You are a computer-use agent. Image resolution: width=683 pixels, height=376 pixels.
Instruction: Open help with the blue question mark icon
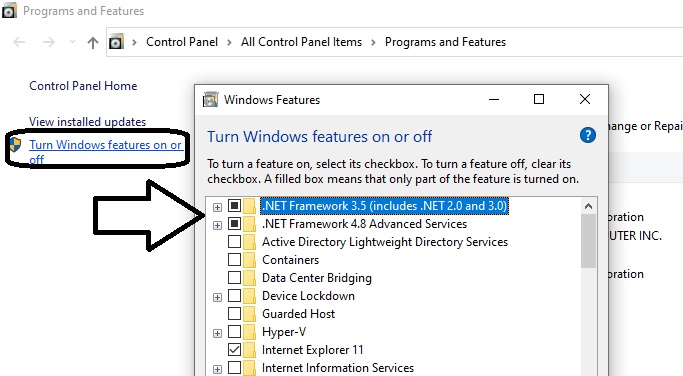(587, 135)
